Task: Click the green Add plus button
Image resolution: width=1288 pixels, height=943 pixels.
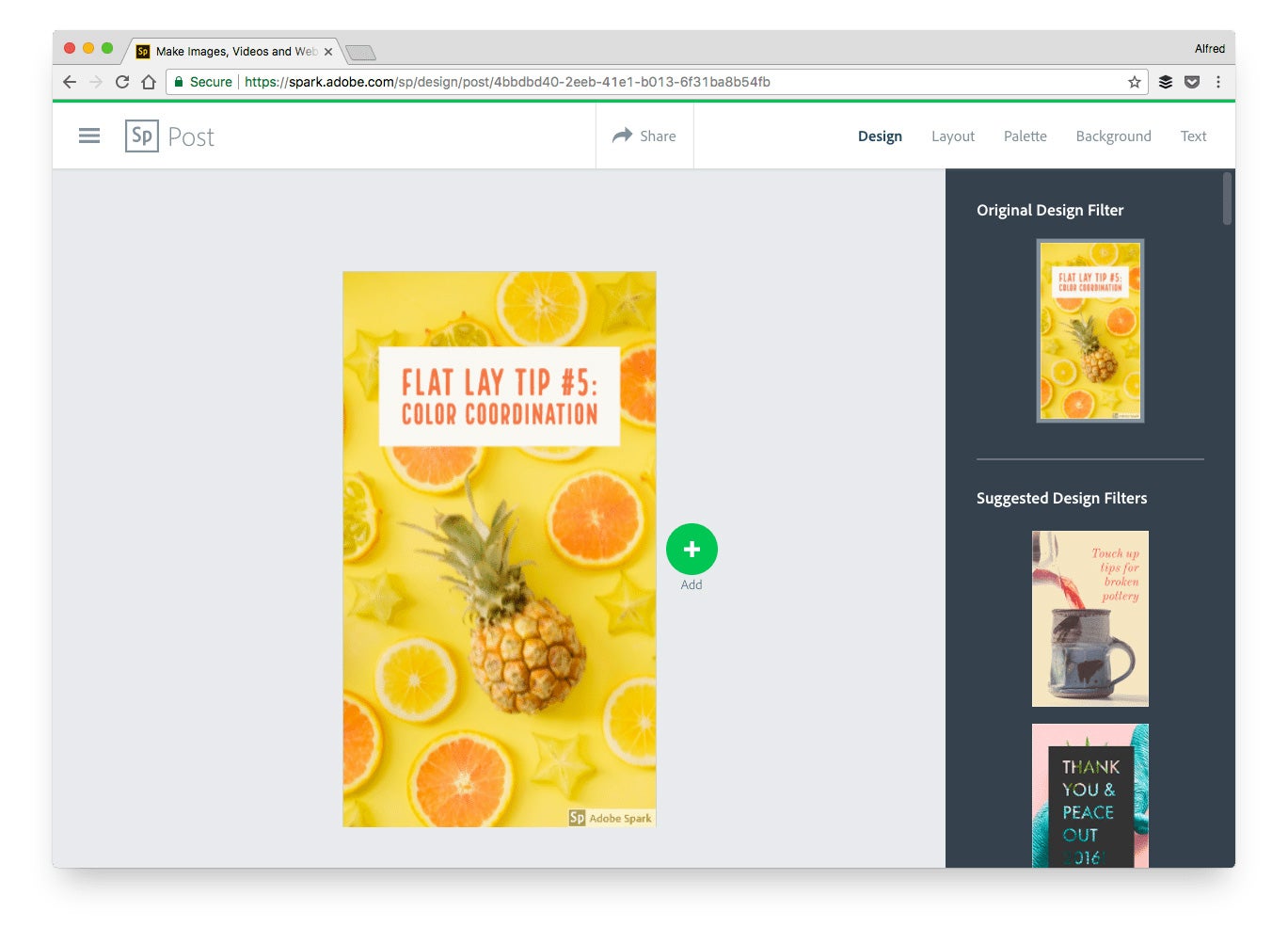Action: click(692, 550)
